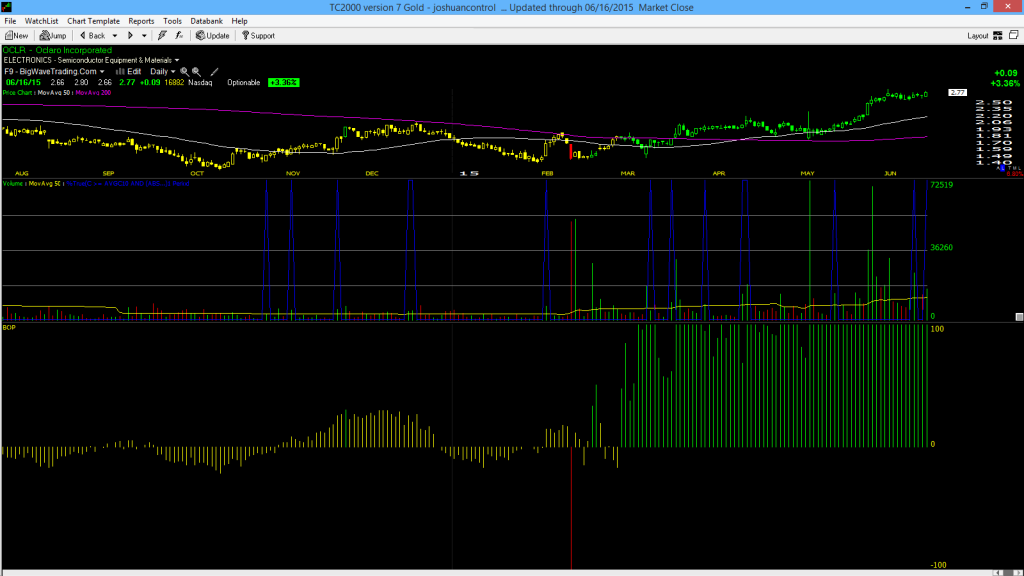Image resolution: width=1024 pixels, height=576 pixels.
Task: Click the first magnifier zoom icon
Action: pos(184,71)
